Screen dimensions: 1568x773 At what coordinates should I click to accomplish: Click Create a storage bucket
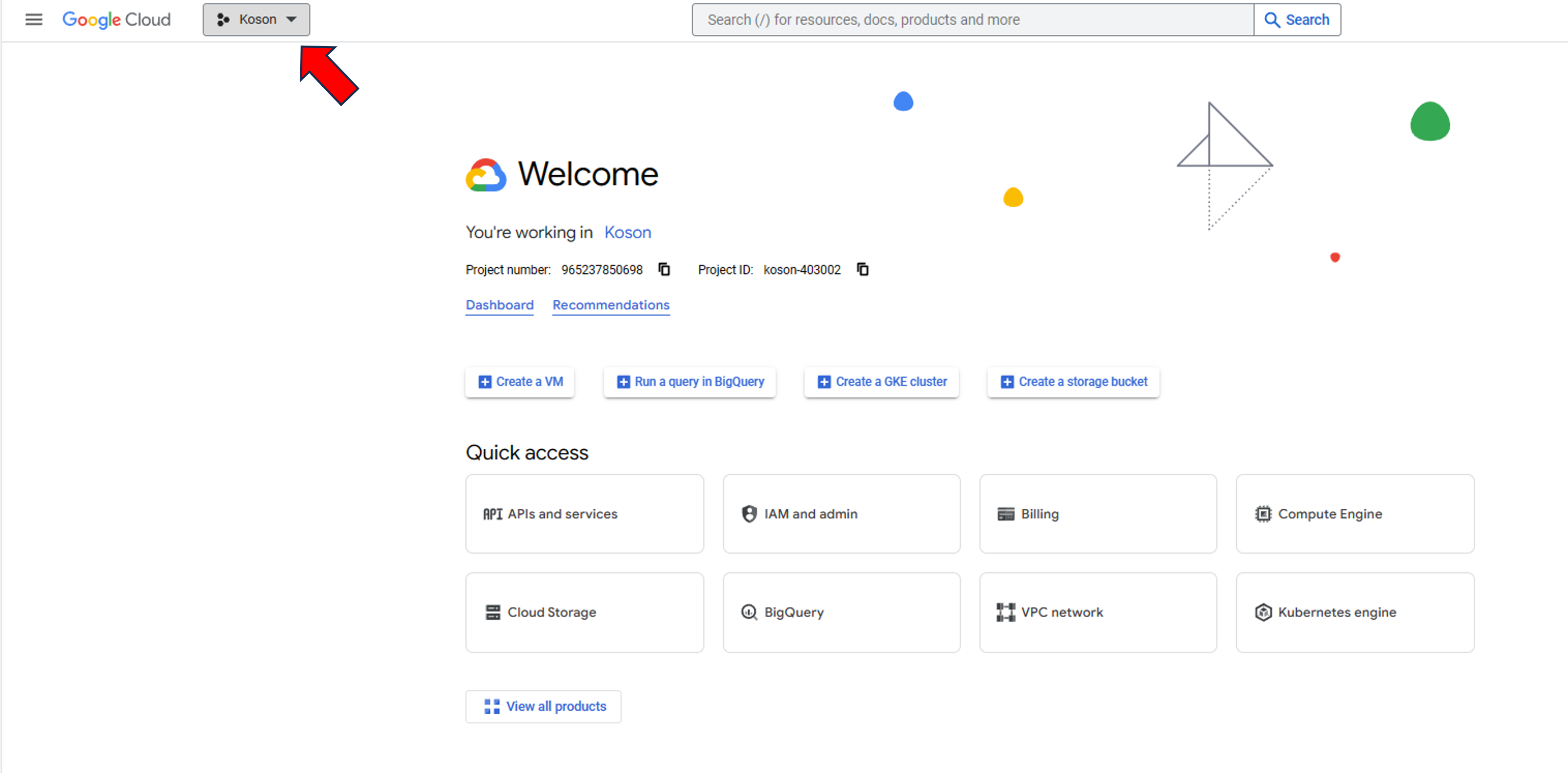pos(1073,382)
